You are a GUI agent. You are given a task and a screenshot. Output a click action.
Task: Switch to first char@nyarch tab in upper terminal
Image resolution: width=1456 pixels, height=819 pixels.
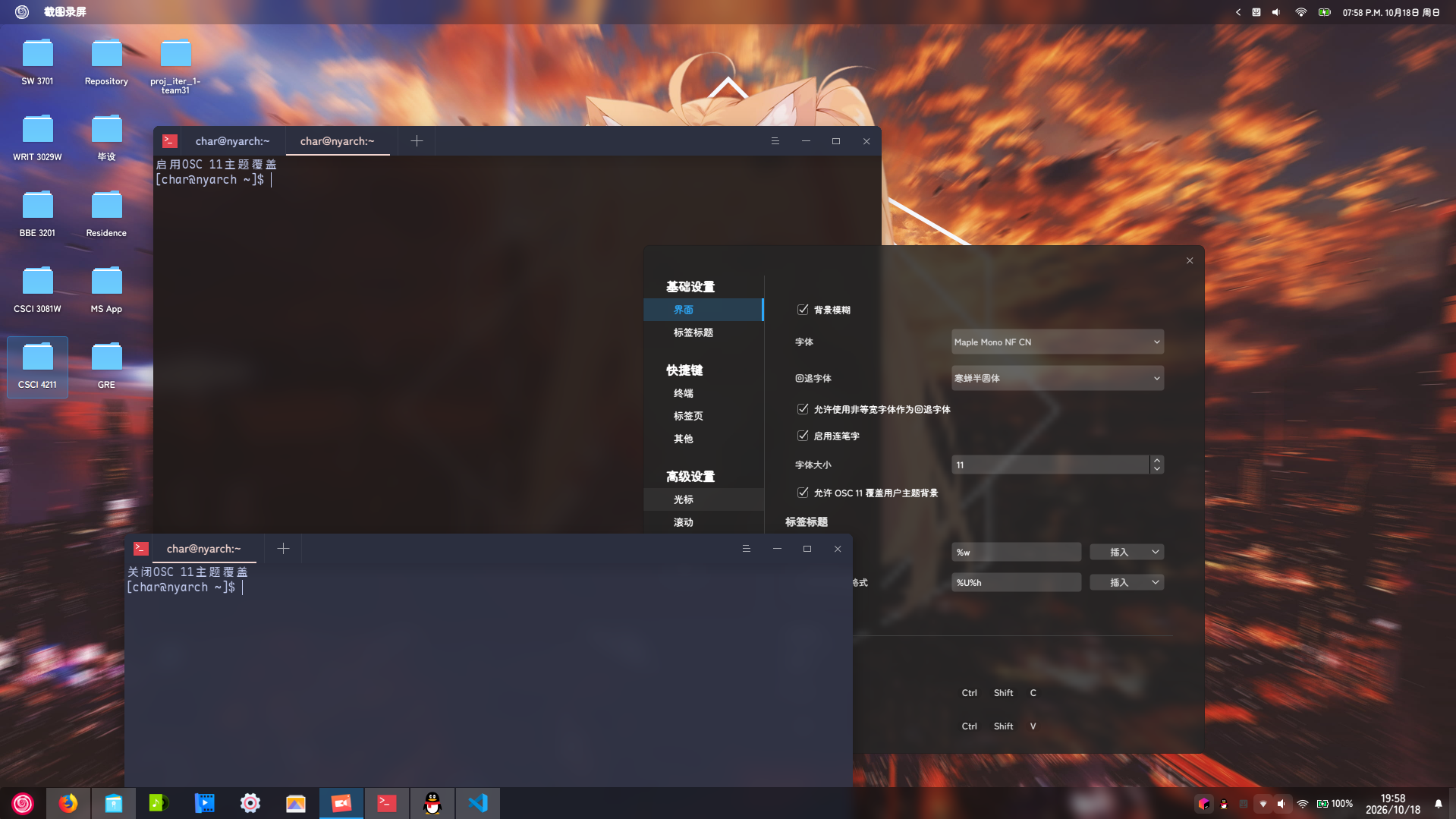tap(232, 141)
